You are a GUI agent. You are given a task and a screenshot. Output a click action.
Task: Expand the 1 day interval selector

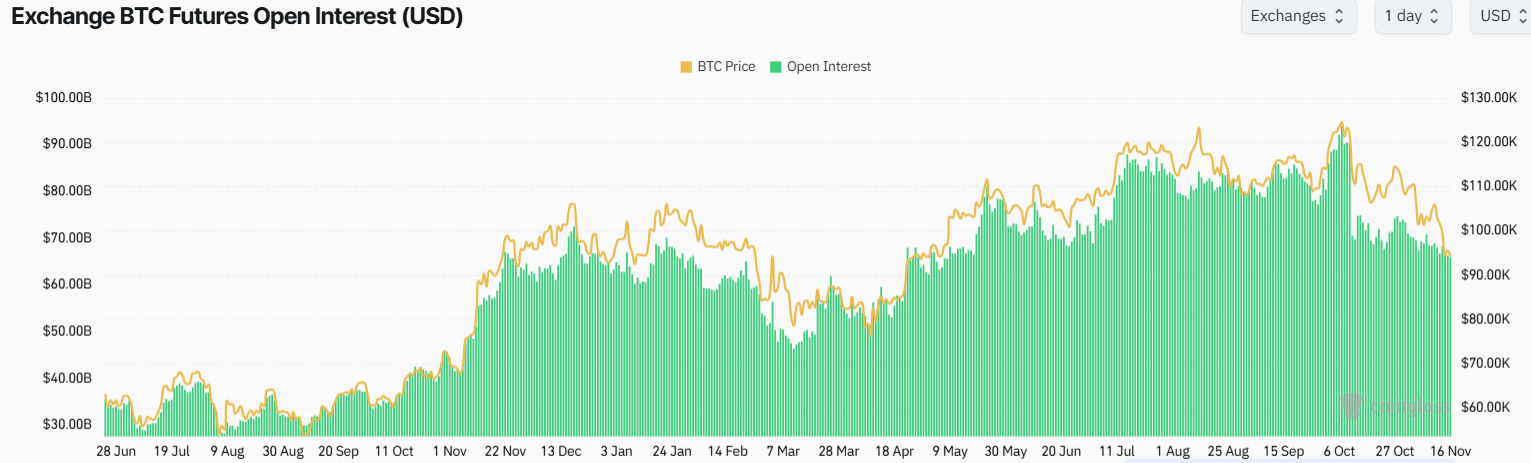(x=1411, y=16)
